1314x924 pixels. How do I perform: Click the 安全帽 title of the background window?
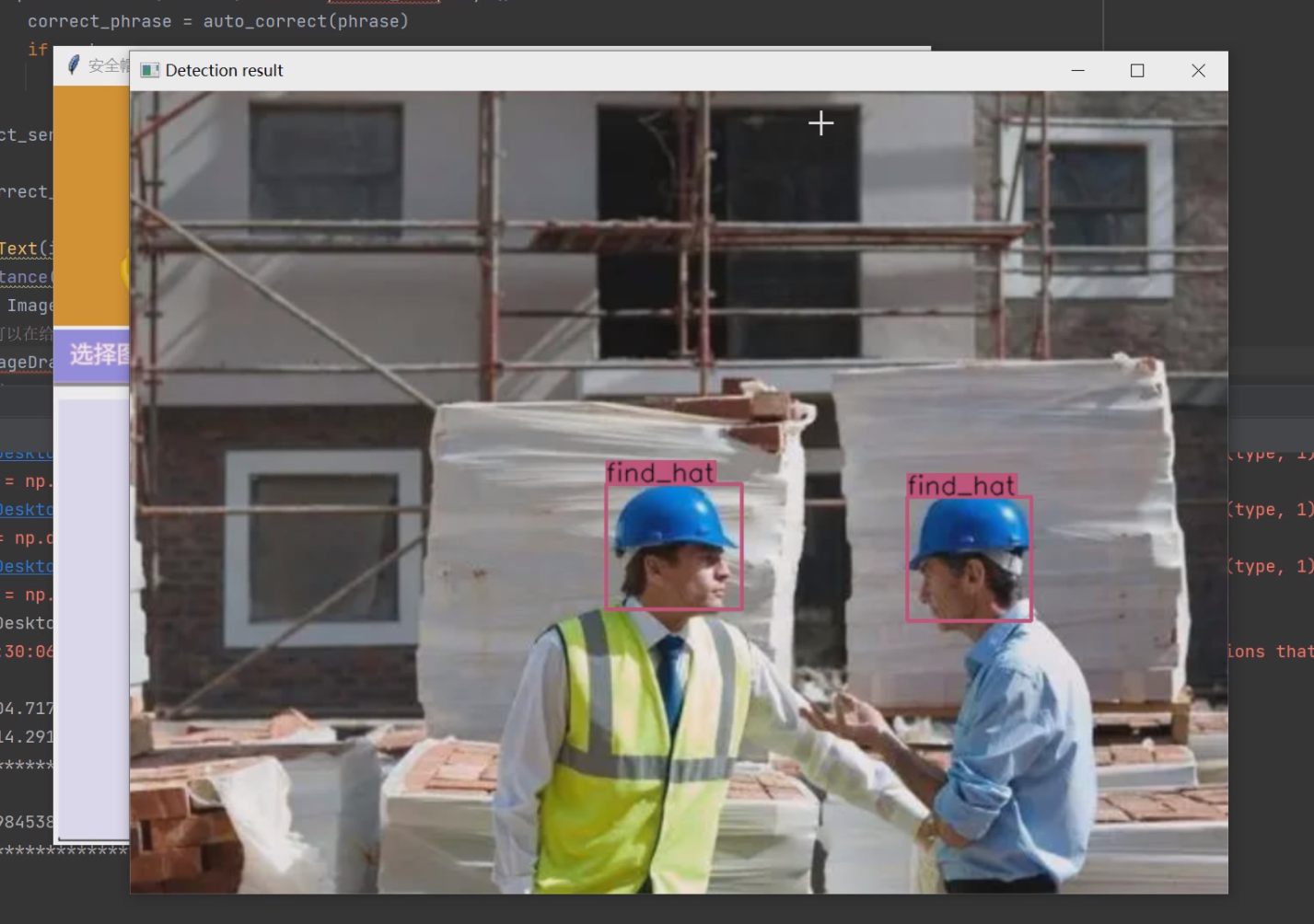(109, 65)
